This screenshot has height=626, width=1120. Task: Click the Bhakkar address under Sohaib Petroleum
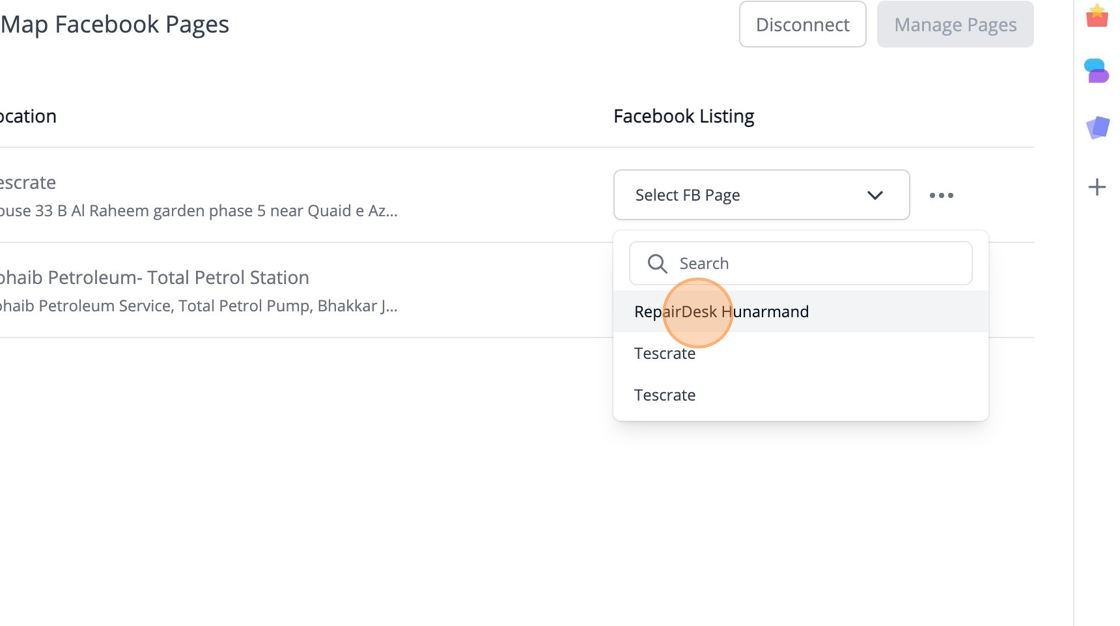(x=198, y=306)
